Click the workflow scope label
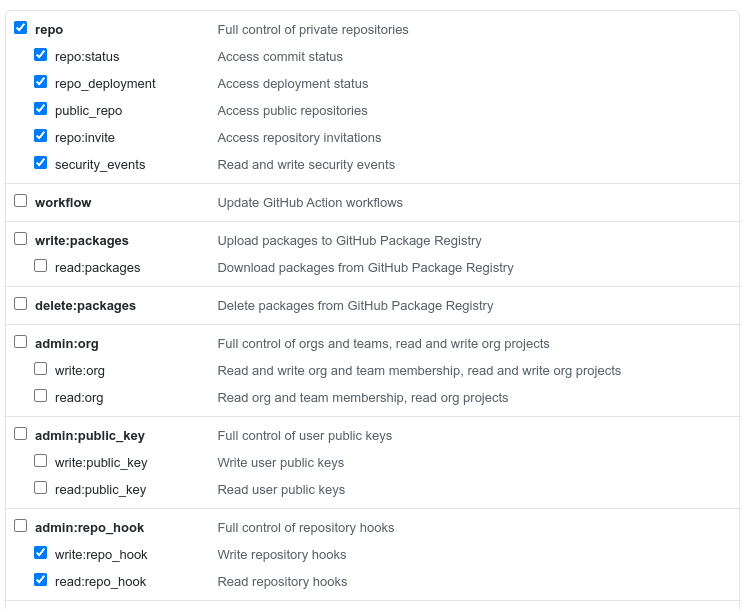750x609 pixels. (63, 203)
